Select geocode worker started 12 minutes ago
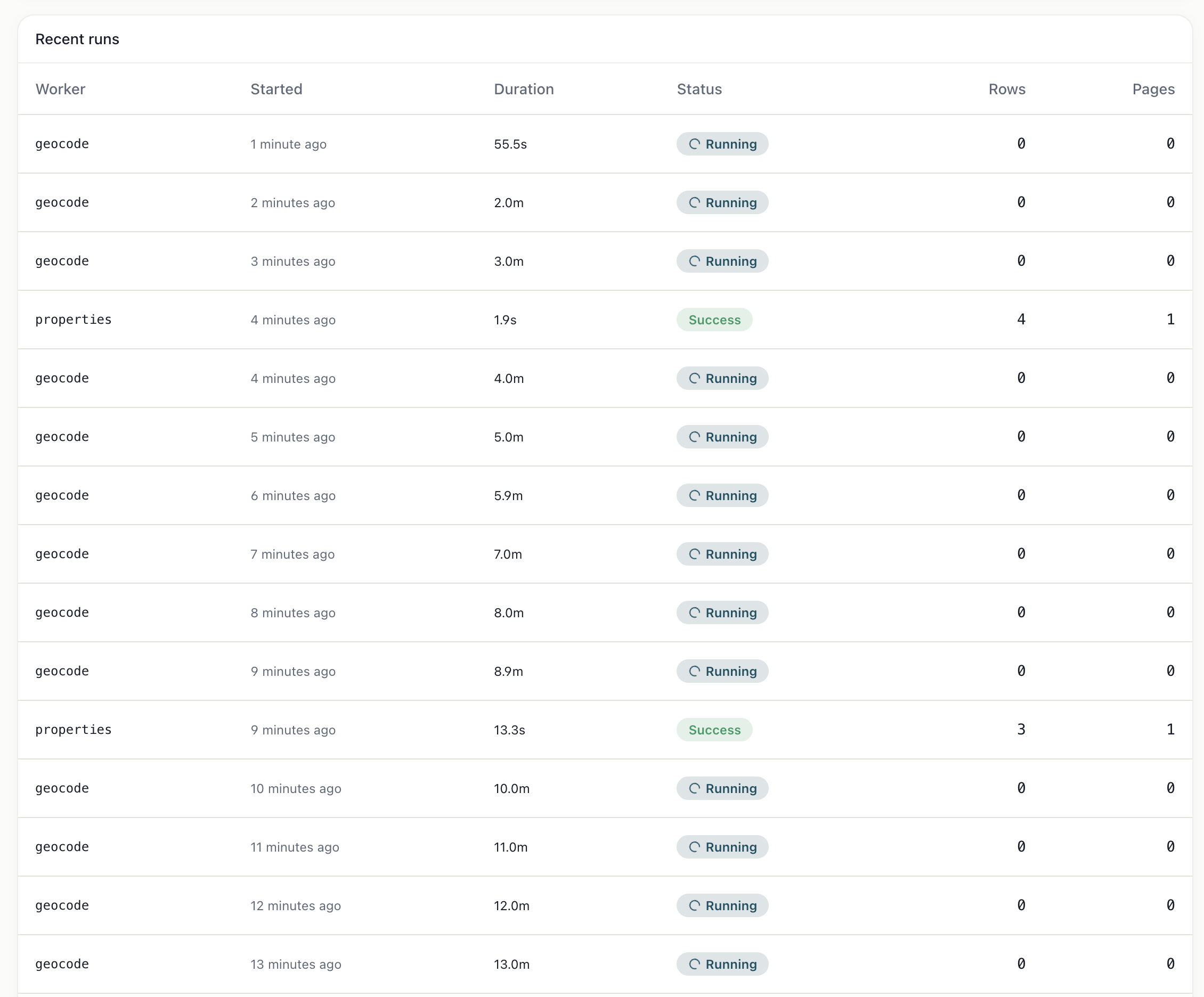This screenshot has width=1204, height=997. click(x=62, y=905)
